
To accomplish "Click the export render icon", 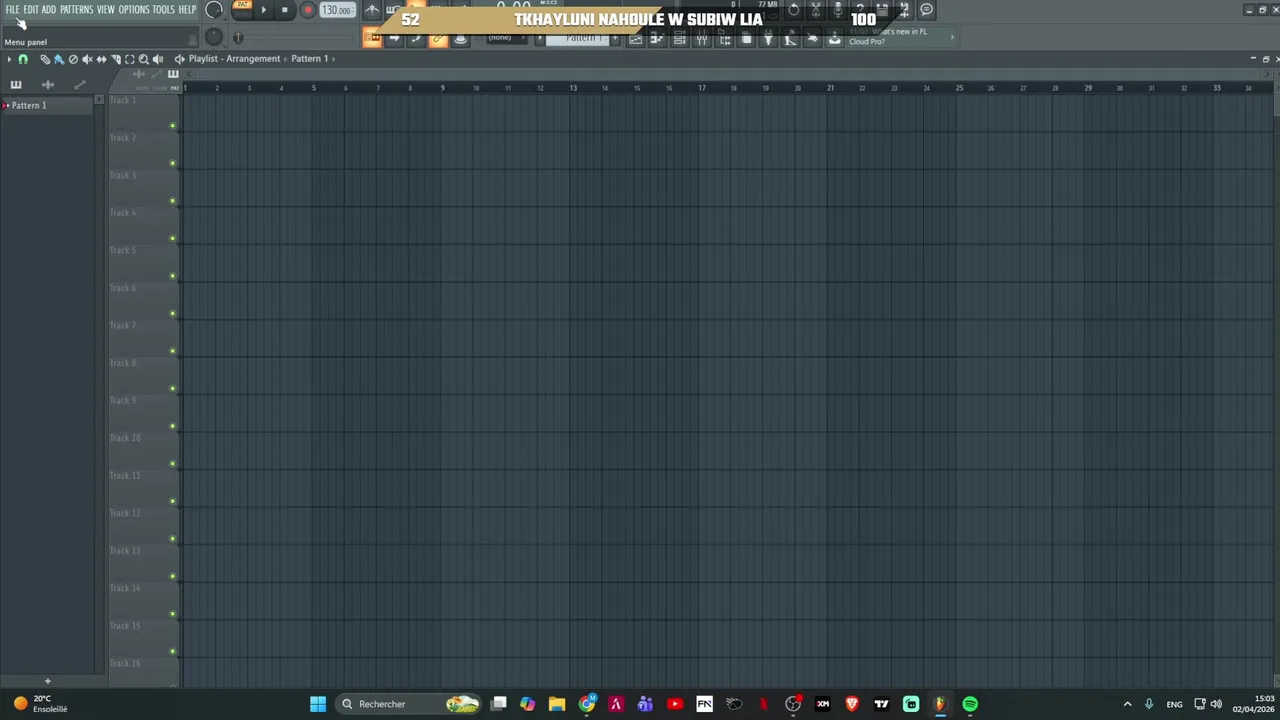I will [x=903, y=9].
